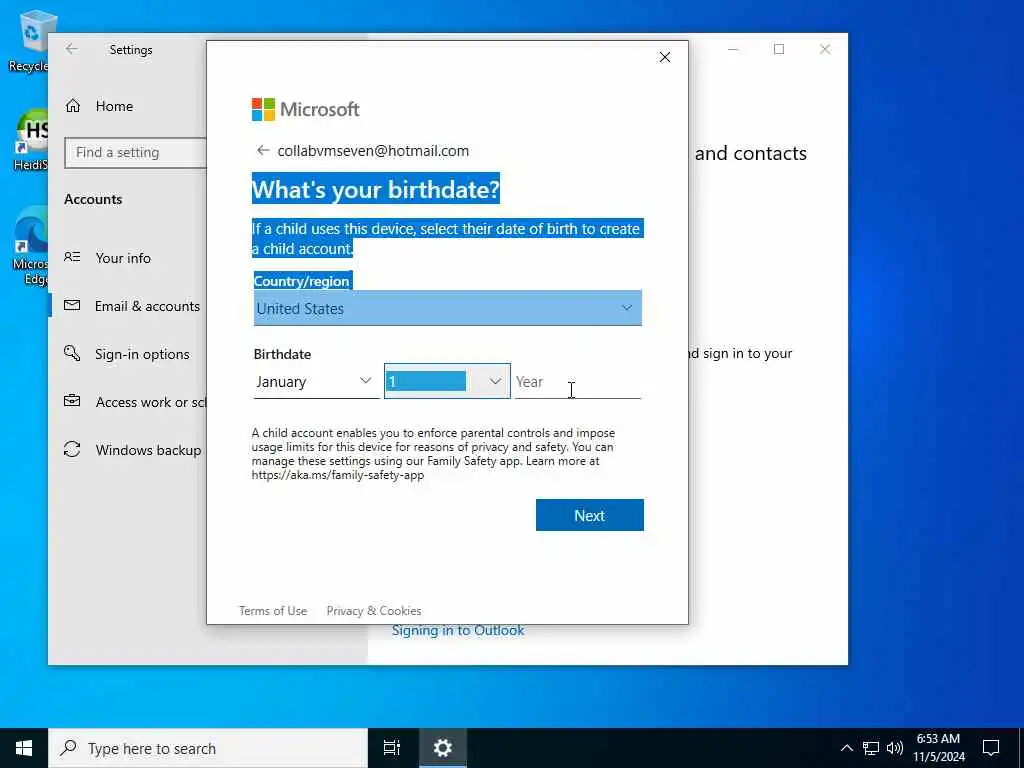Viewport: 1024px width, 768px height.
Task: Click the Accounts heading in Settings
Action: click(x=93, y=199)
